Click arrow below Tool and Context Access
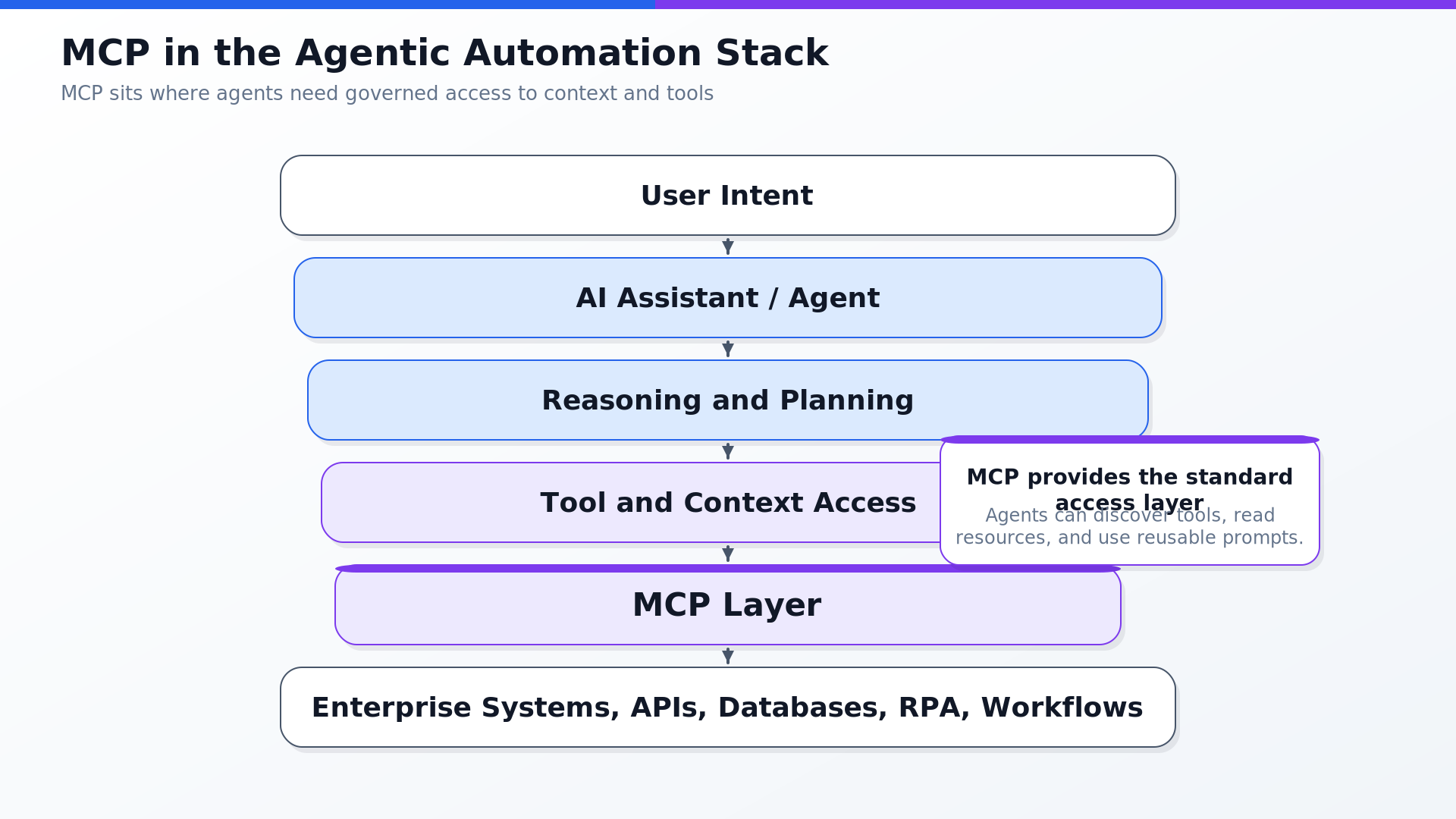This screenshot has height=819, width=1456. coord(728,554)
